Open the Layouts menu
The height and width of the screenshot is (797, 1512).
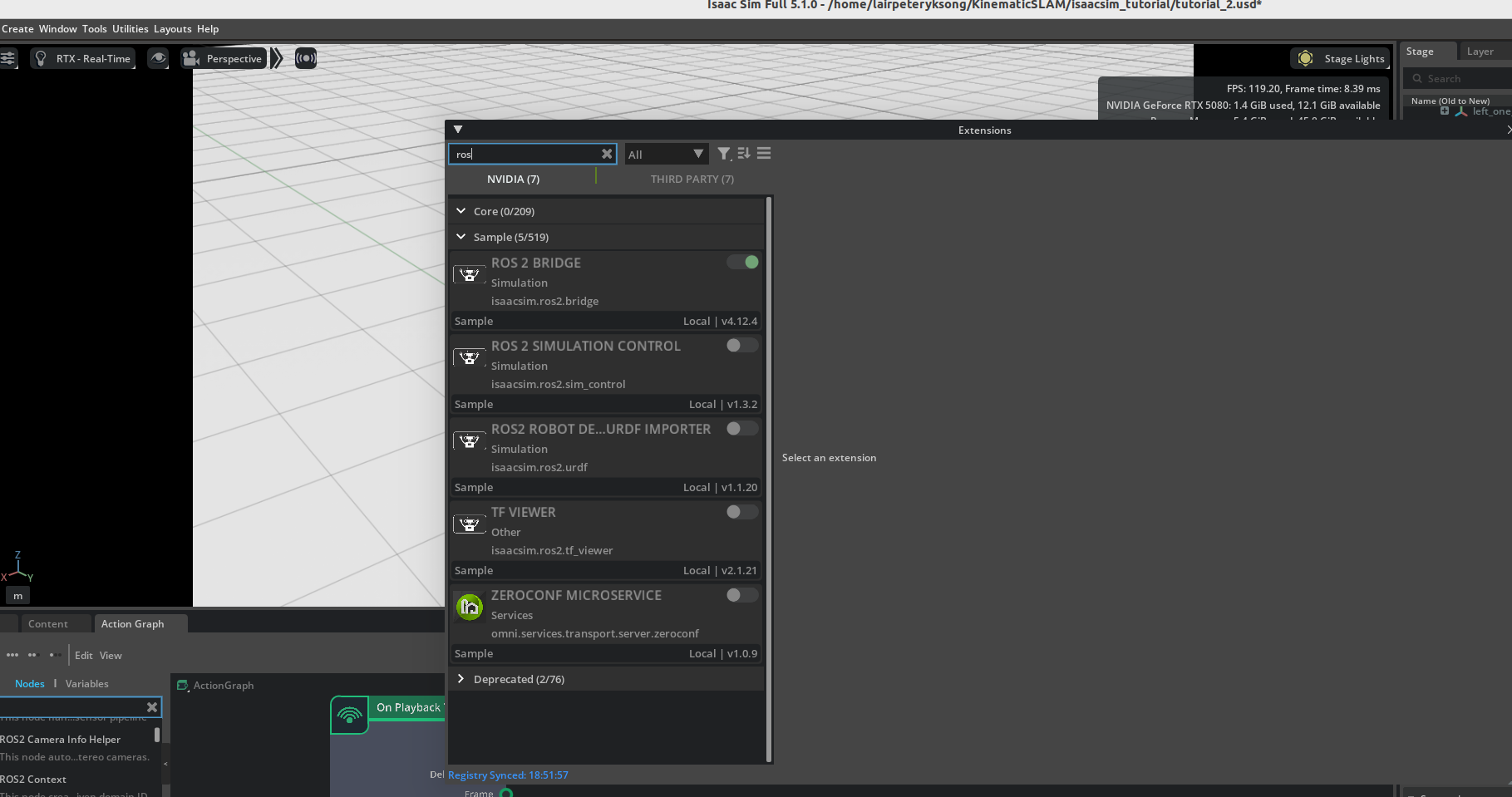click(173, 28)
